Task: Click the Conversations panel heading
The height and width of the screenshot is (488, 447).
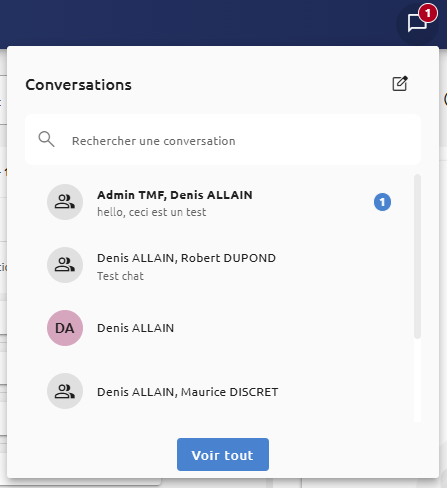Action: pos(79,85)
